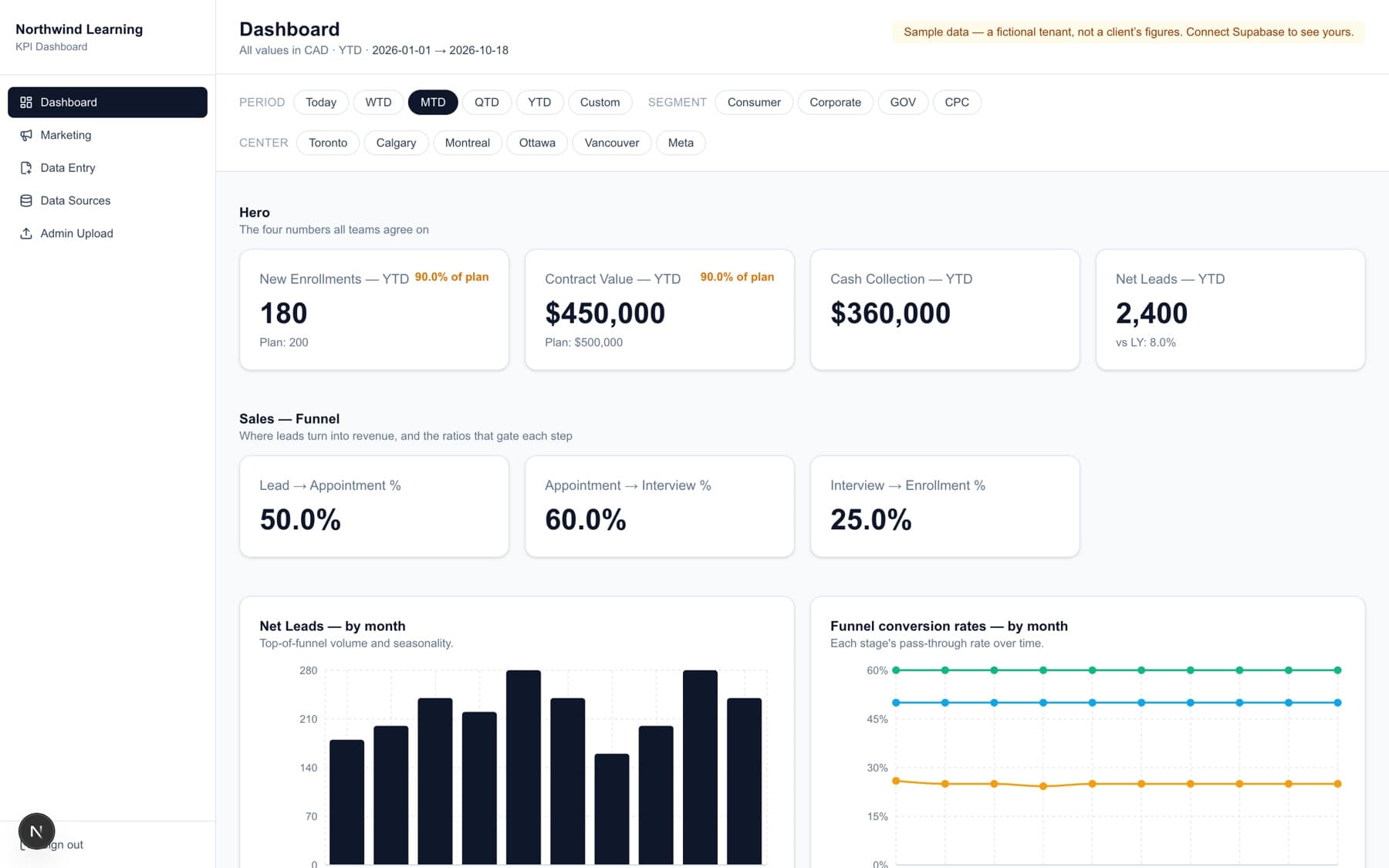The width and height of the screenshot is (1389, 868).
Task: Click the Marketing megaphone icon
Action: point(26,135)
